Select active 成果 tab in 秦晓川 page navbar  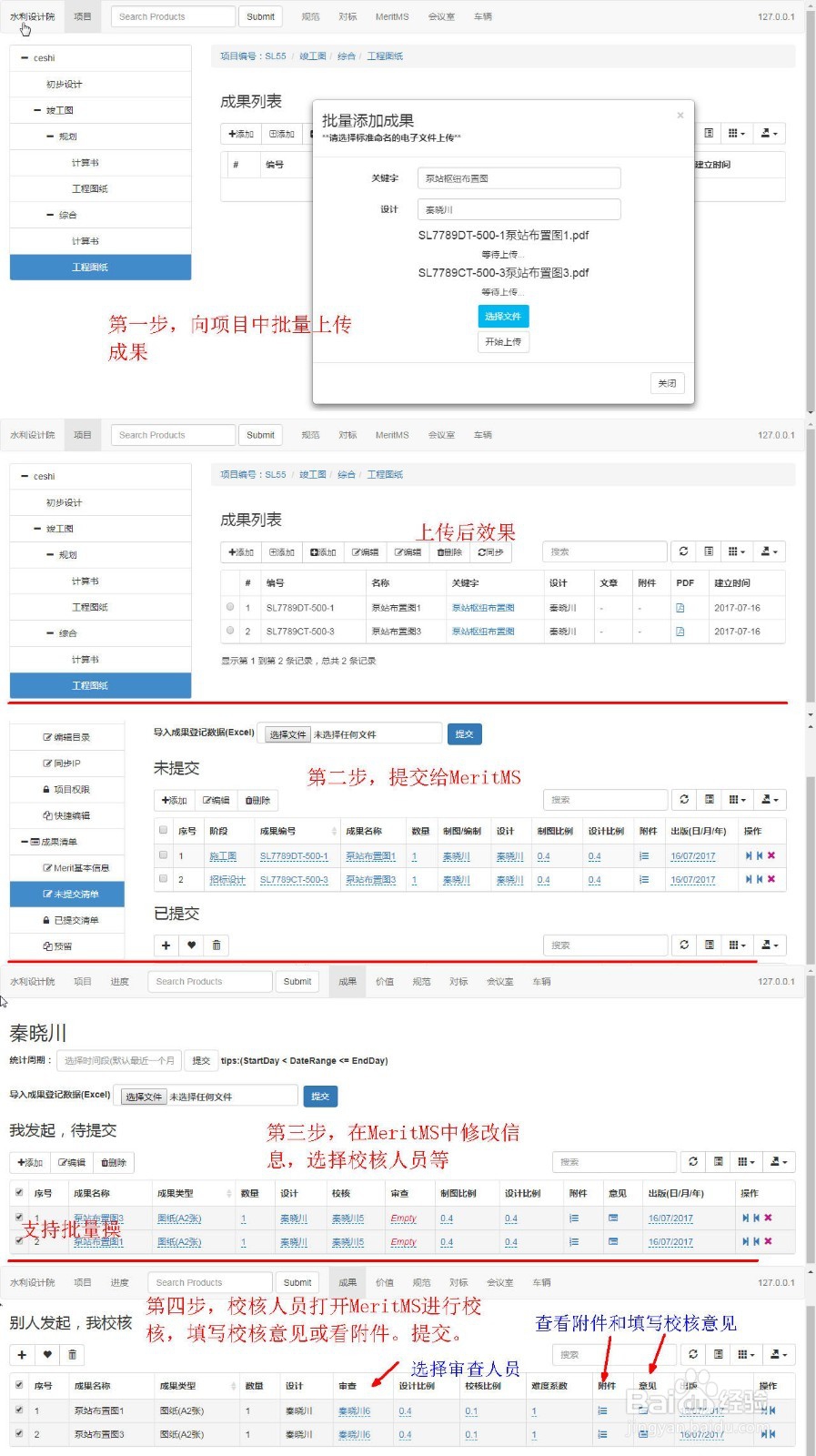348,982
